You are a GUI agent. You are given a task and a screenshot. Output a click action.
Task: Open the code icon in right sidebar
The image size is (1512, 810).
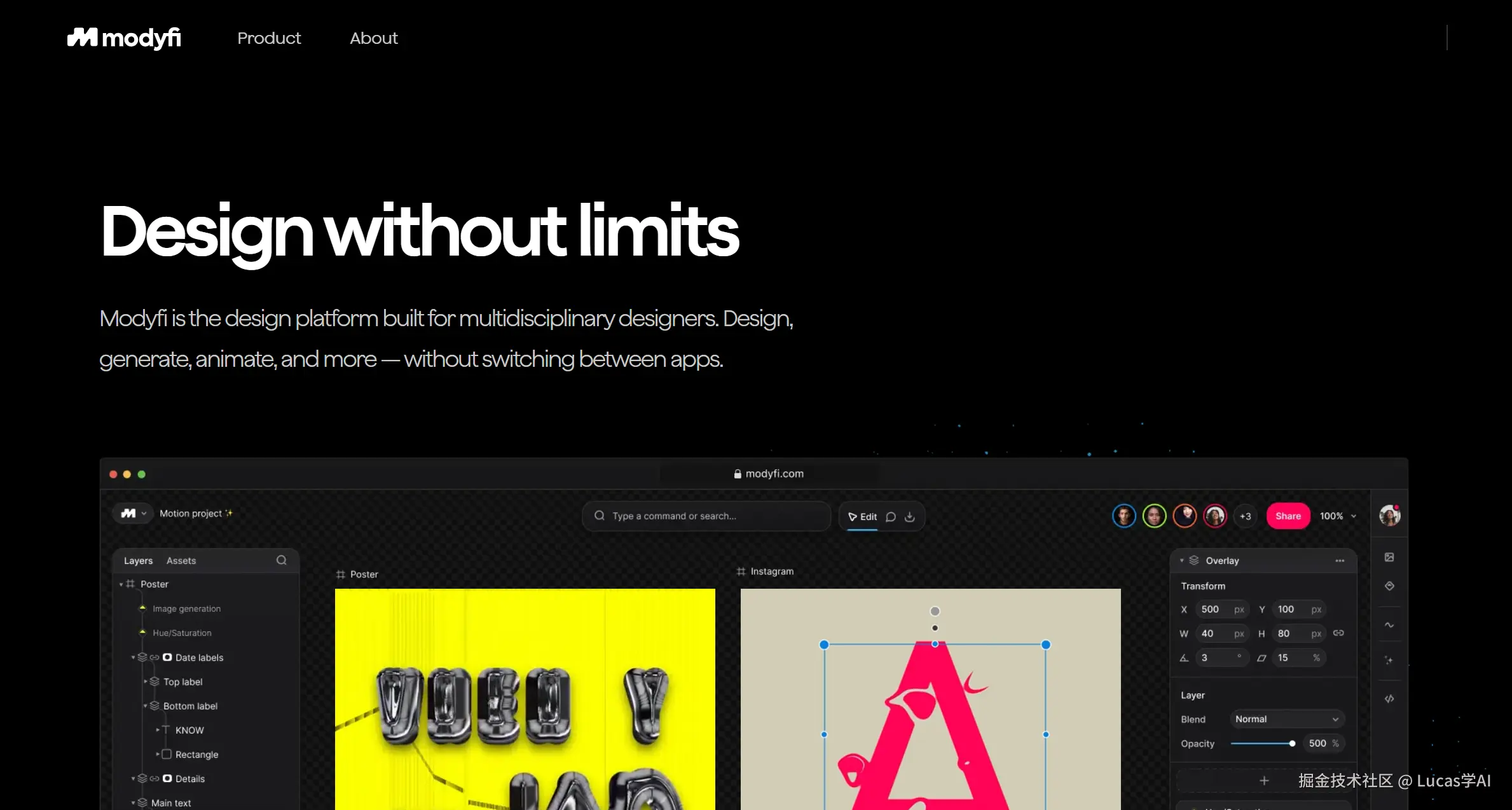point(1389,699)
